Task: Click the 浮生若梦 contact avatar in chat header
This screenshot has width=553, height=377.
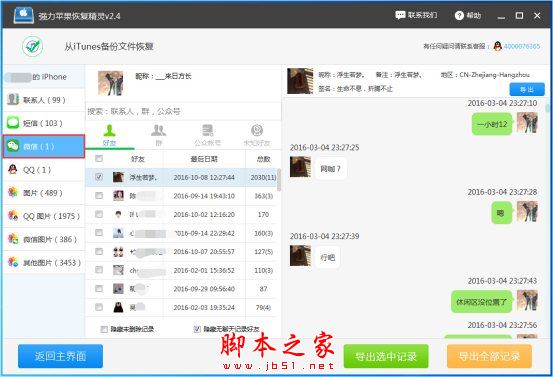Action: tap(300, 81)
